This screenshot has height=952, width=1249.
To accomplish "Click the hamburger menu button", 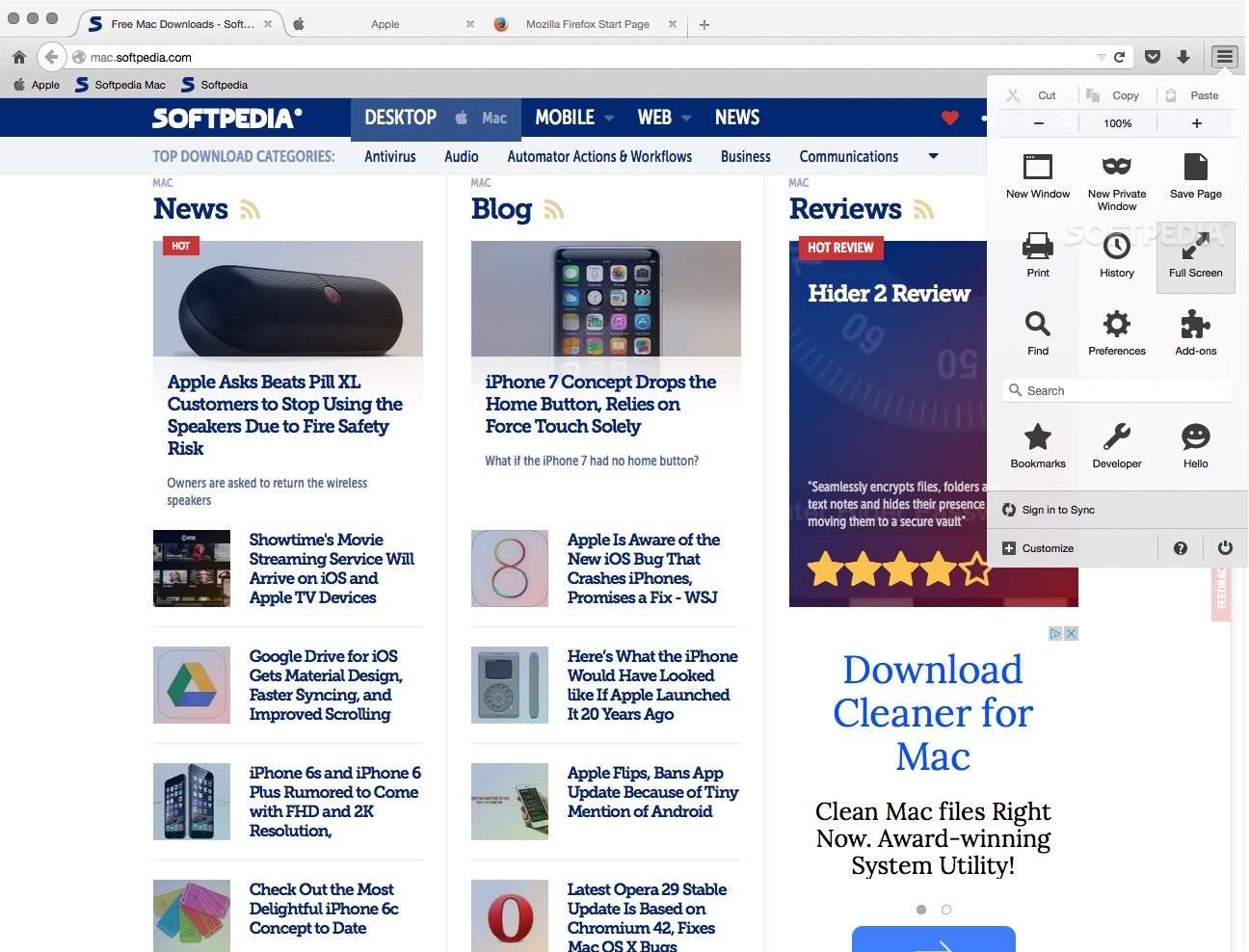I will click(1224, 57).
